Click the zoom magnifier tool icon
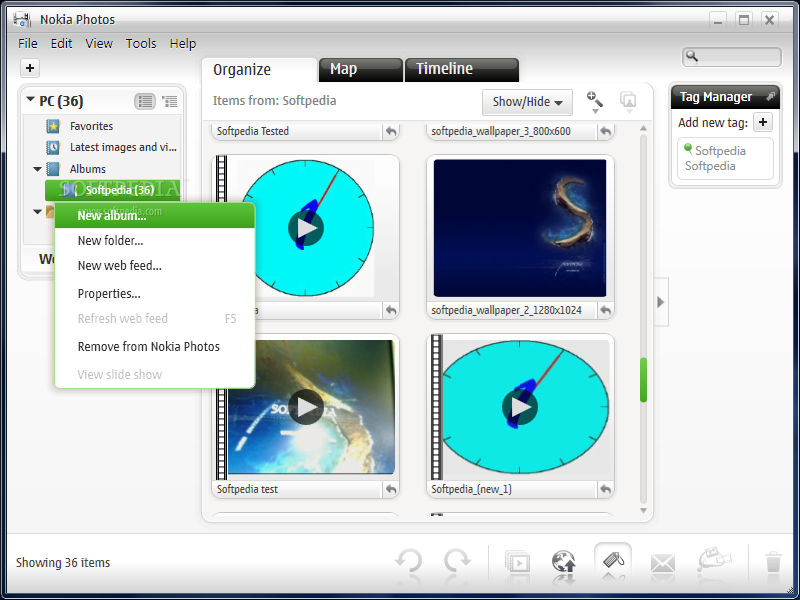This screenshot has width=800, height=600. (594, 101)
